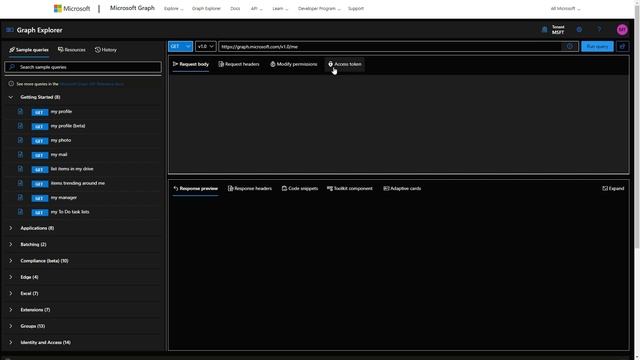Open the Graph Explorer link in the top navigation
The height and width of the screenshot is (360, 640).
click(x=206, y=9)
